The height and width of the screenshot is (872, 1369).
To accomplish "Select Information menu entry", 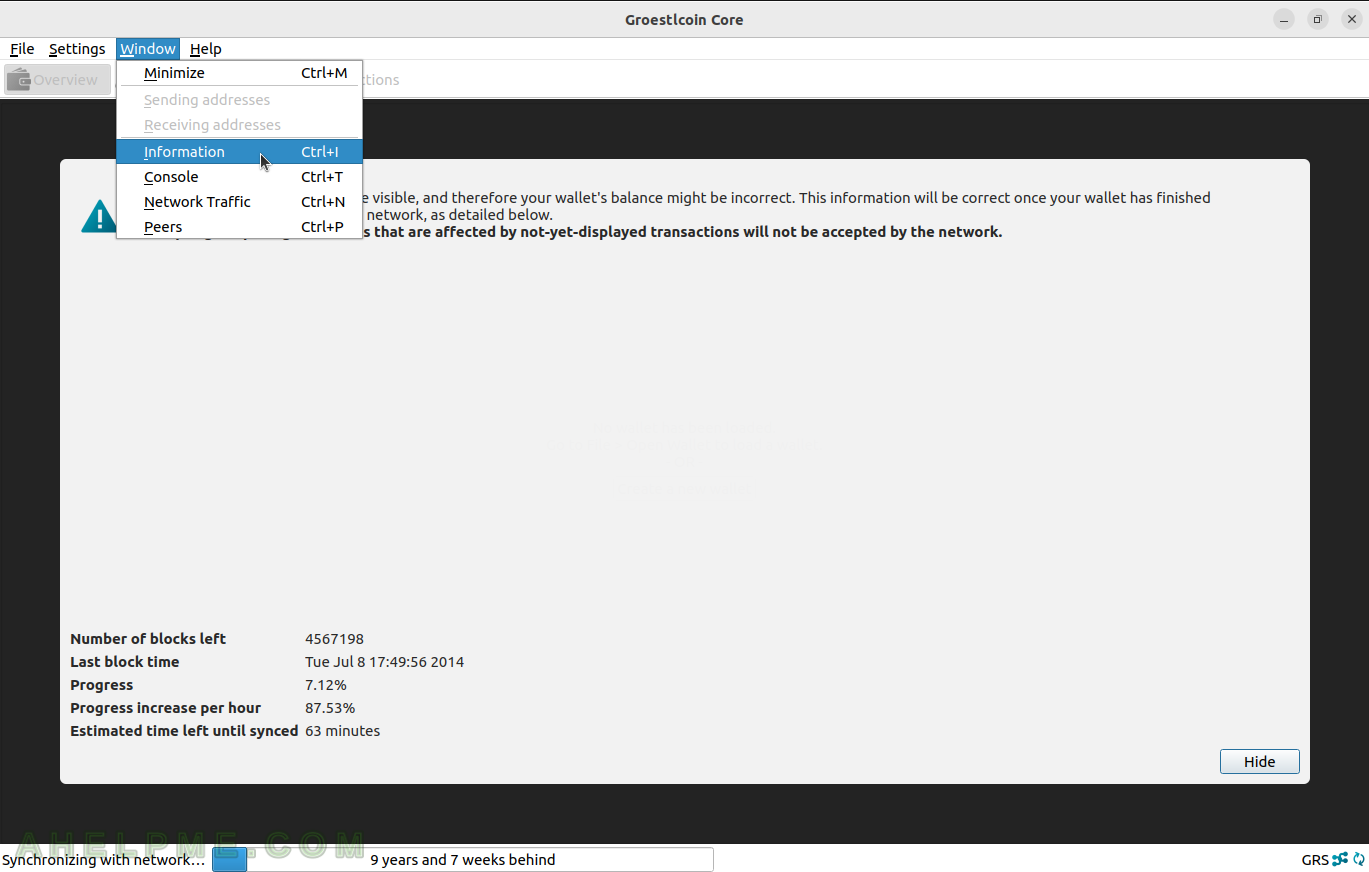I will [x=239, y=152].
